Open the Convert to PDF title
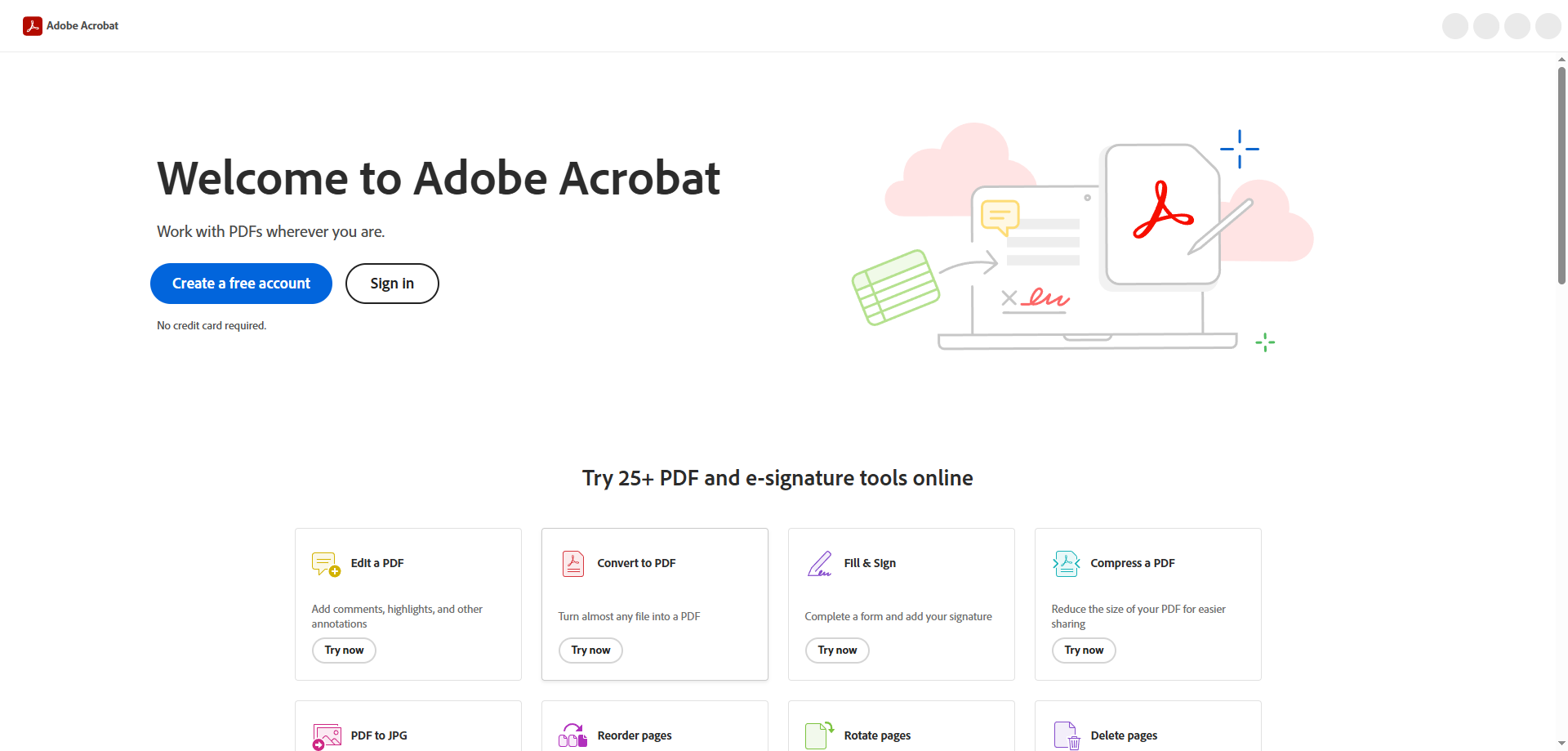Viewport: 1568px width, 751px height. click(x=636, y=563)
